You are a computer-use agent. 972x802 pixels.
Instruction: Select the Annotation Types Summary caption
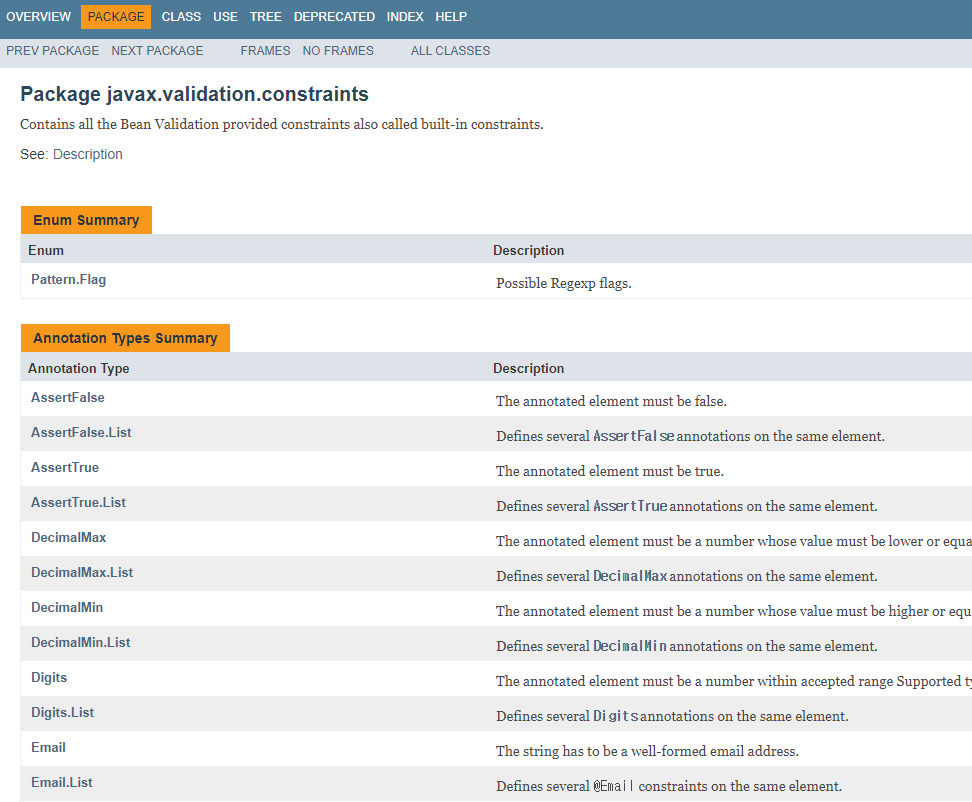tap(125, 338)
